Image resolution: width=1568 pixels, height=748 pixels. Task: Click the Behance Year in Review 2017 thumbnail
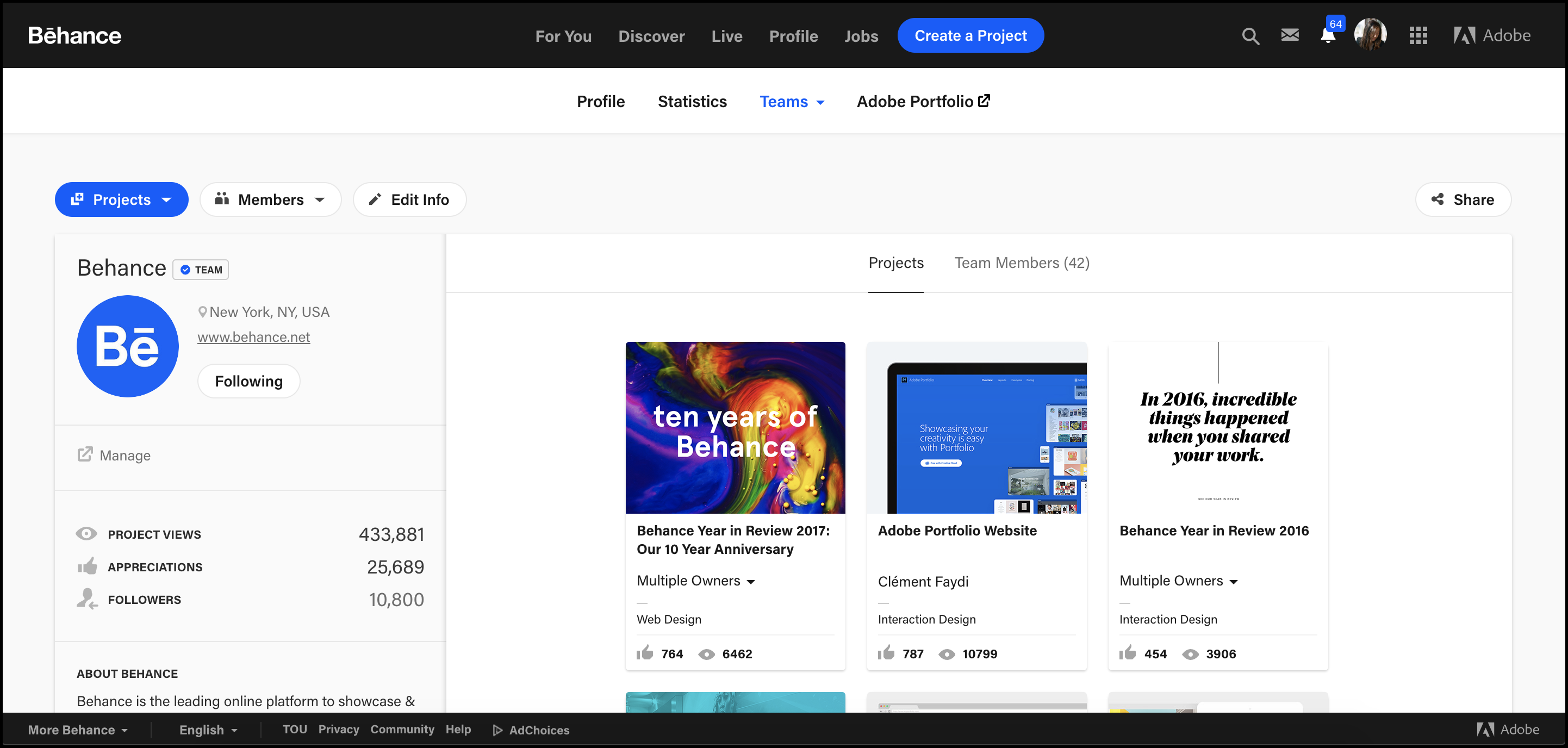click(736, 428)
